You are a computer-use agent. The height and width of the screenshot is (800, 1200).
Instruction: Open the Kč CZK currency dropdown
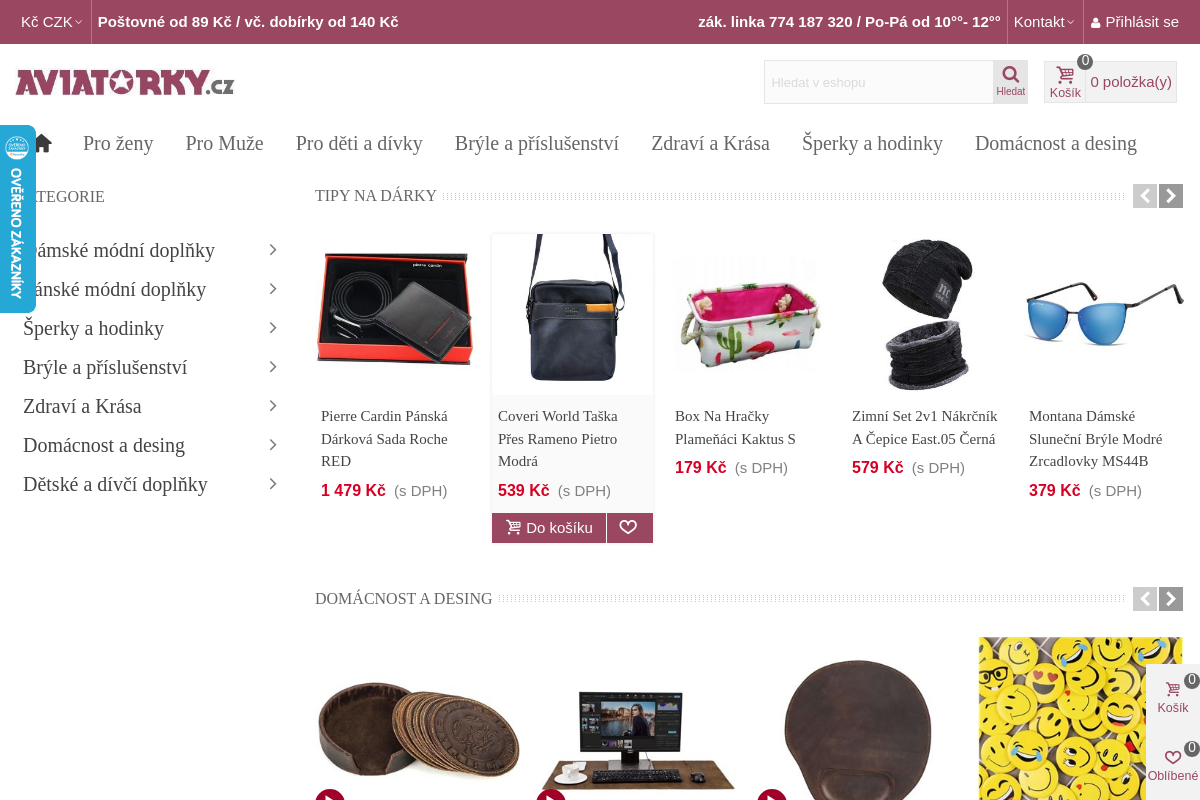coord(51,22)
